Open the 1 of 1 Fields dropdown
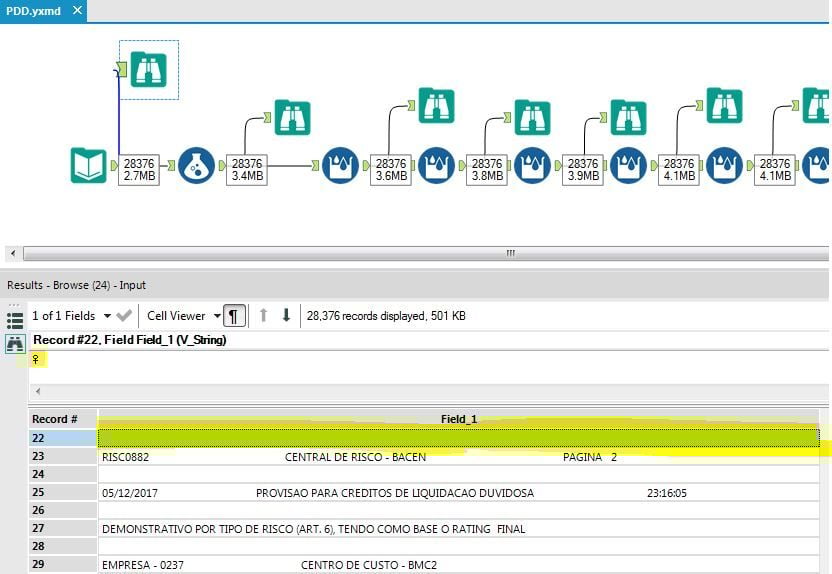 [x=71, y=316]
